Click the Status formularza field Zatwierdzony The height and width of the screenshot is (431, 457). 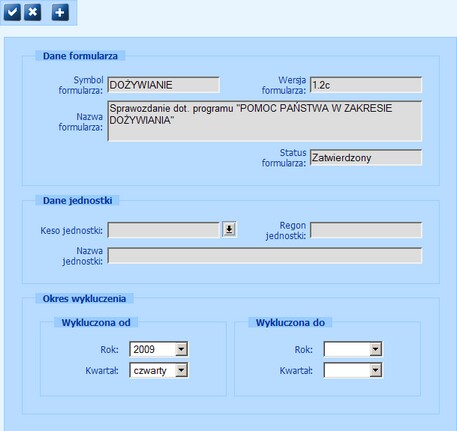pyautogui.click(x=366, y=157)
